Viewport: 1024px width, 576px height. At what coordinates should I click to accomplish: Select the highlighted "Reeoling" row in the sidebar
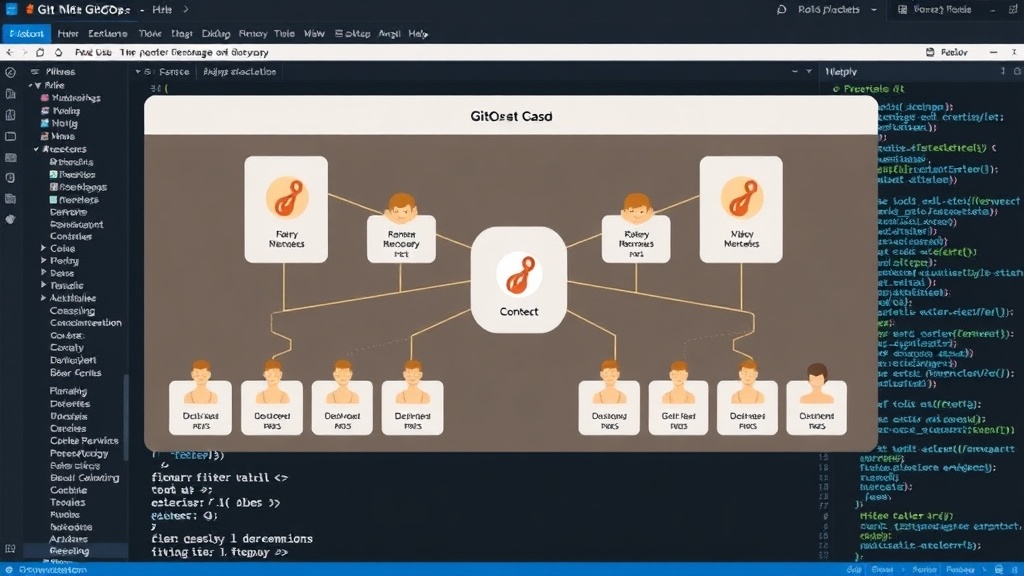point(76,551)
